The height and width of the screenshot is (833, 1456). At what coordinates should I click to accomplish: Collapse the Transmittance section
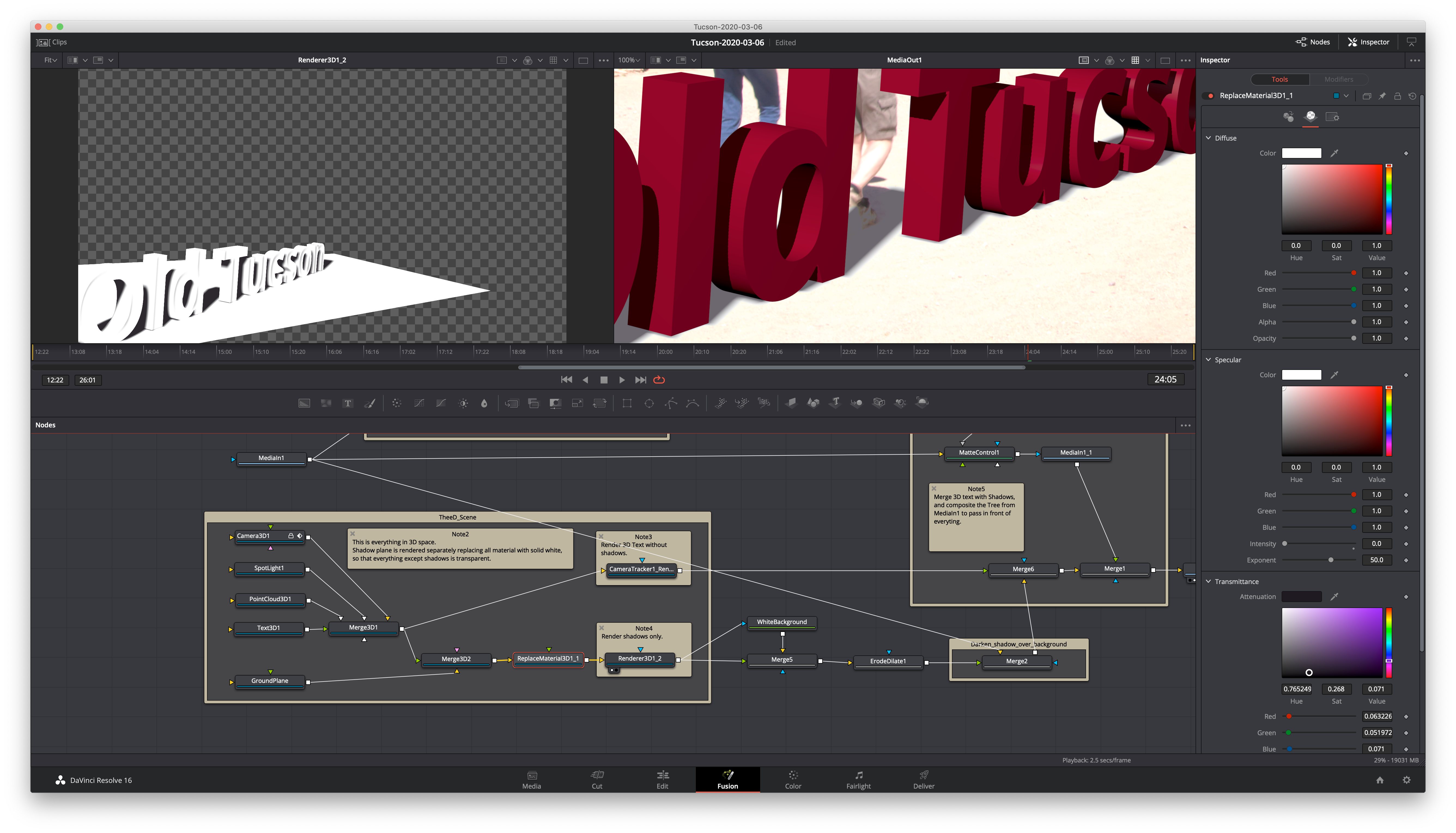coord(1208,582)
